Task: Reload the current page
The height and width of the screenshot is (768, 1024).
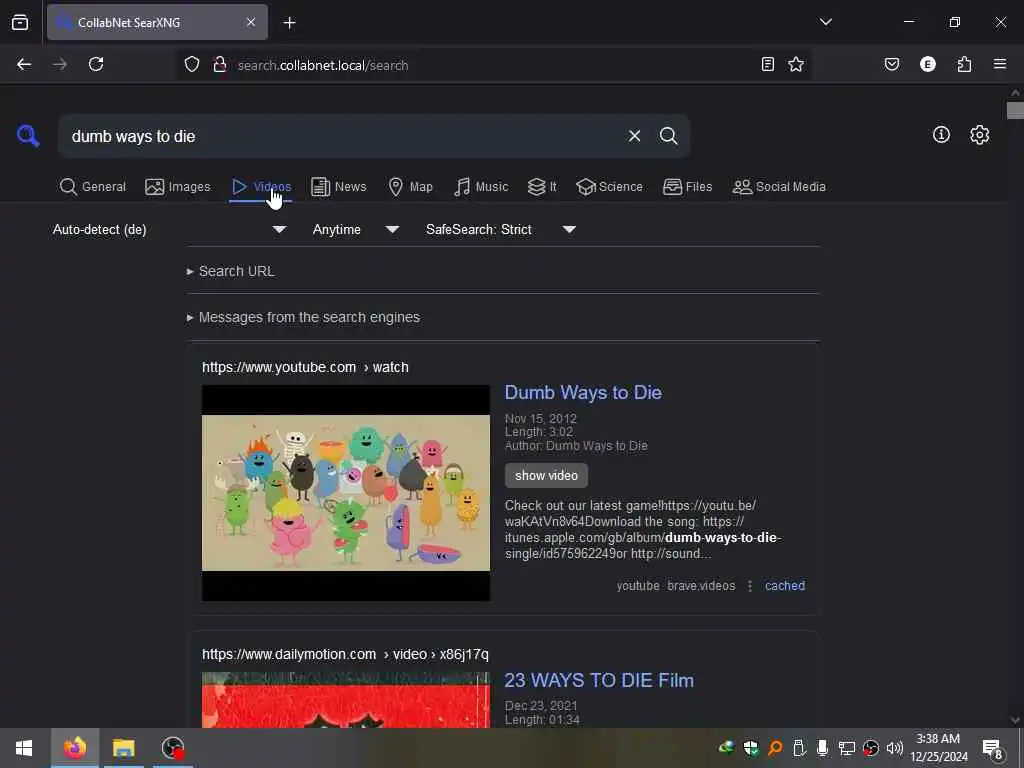Action: [x=96, y=64]
